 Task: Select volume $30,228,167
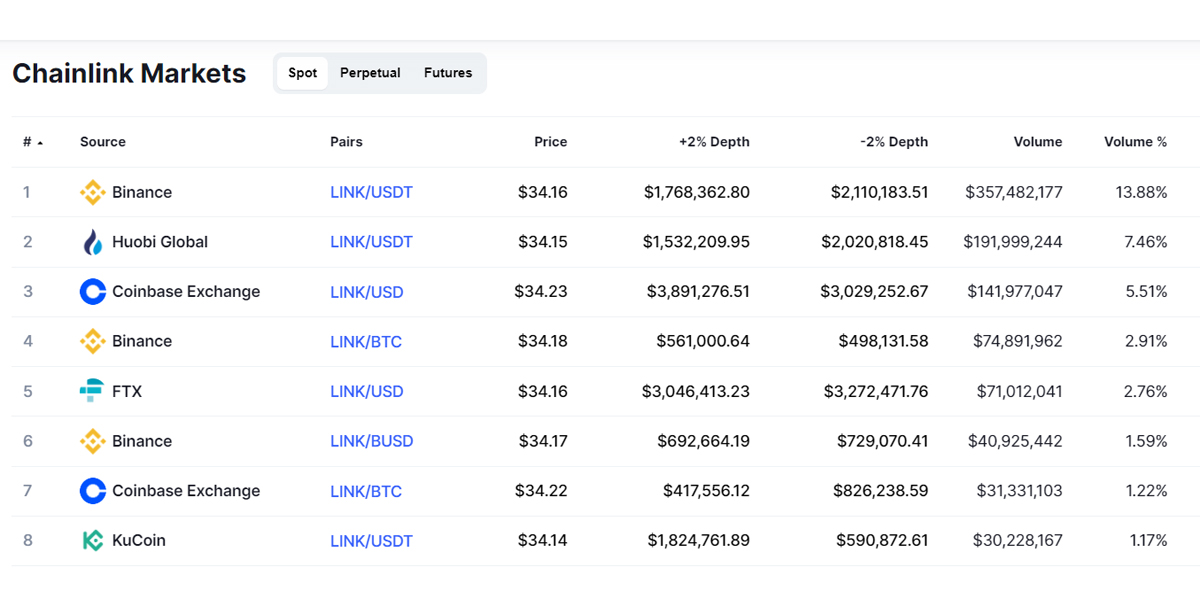[1018, 541]
